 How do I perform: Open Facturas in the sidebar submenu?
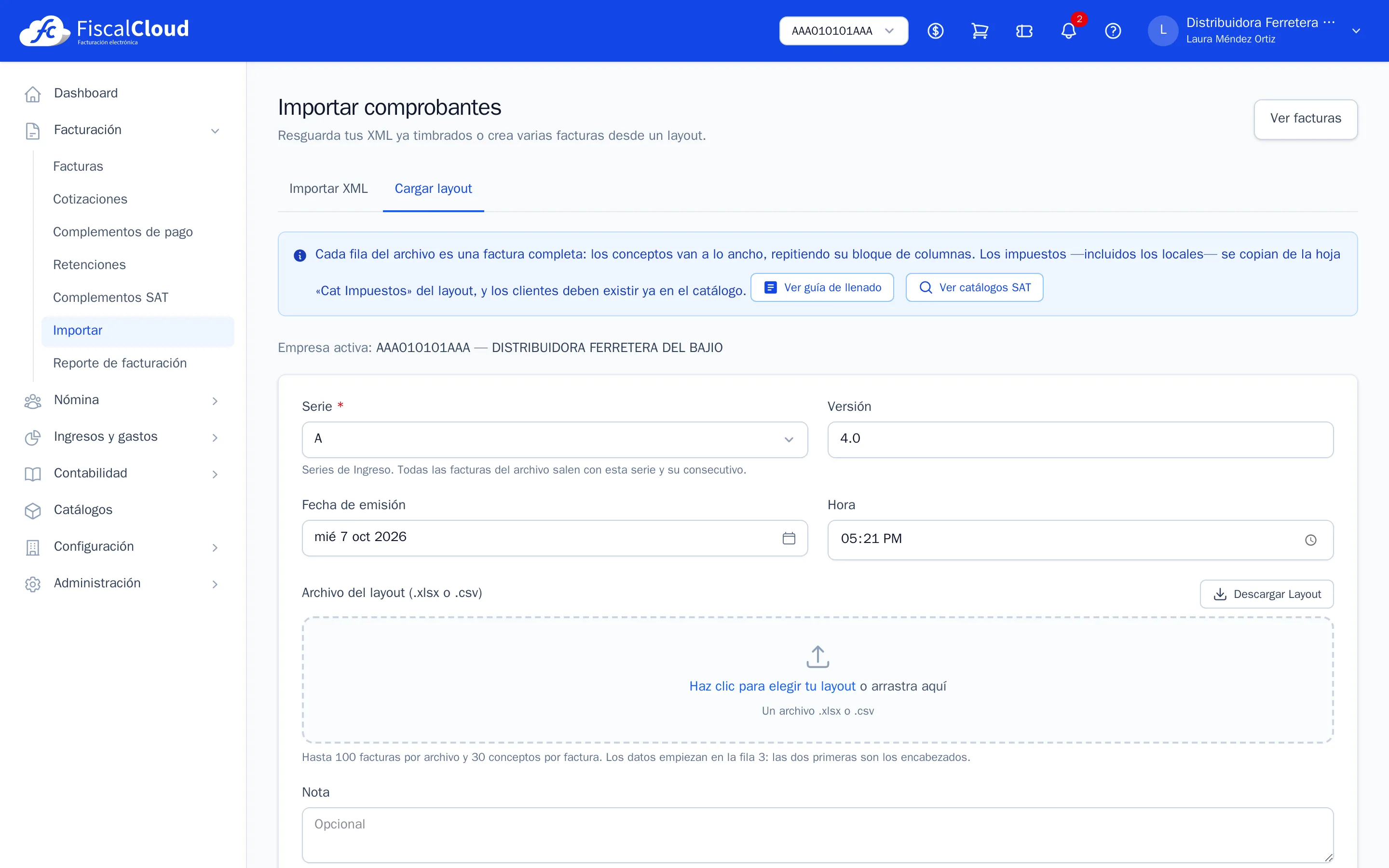(138, 166)
